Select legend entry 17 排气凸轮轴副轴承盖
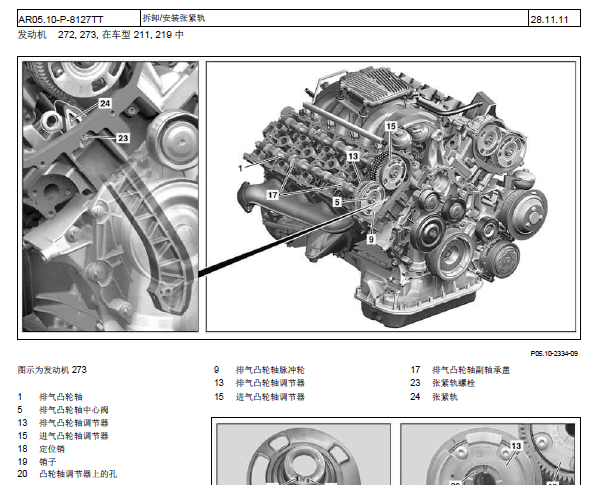 (460, 370)
